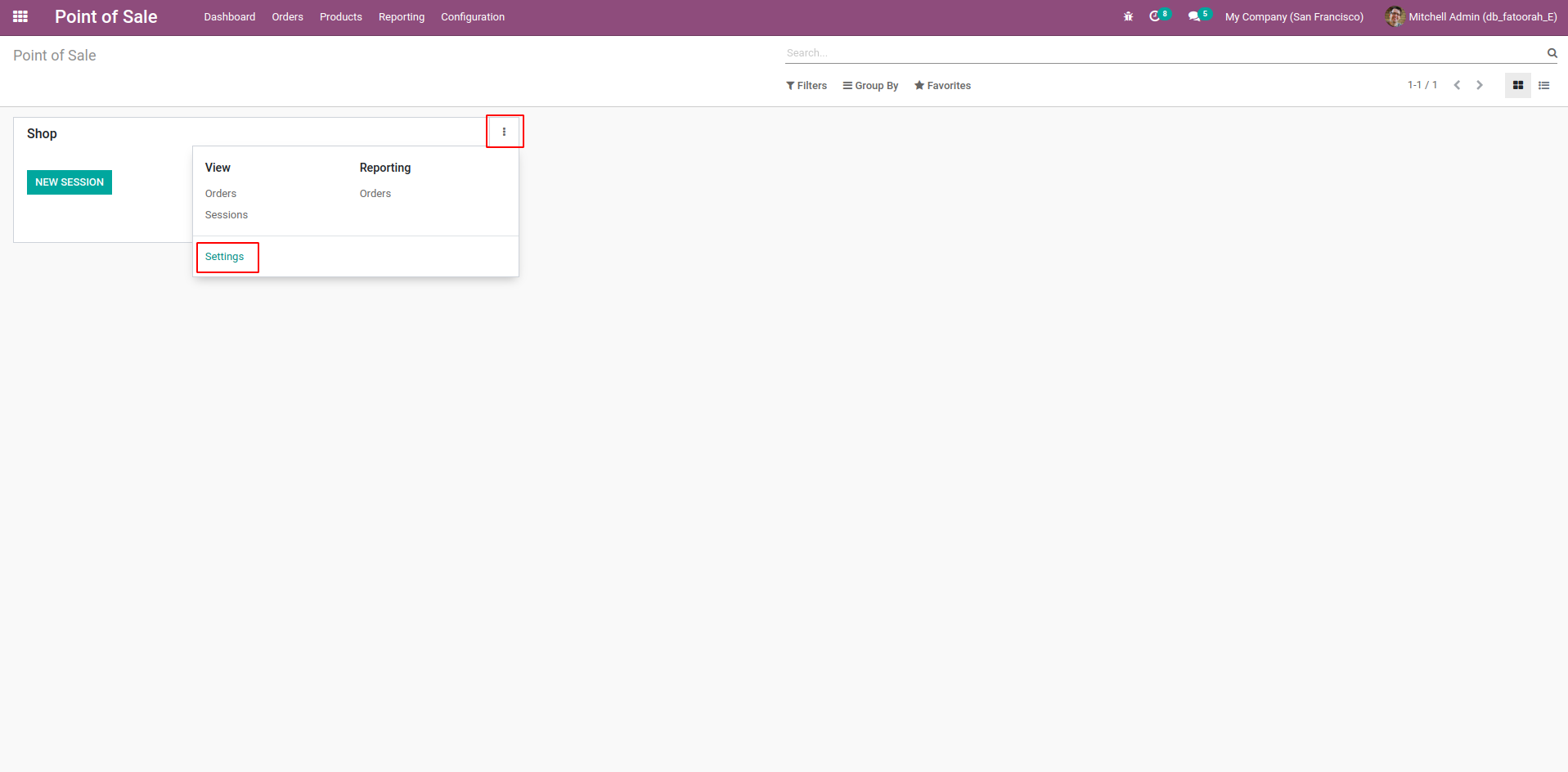Click the Shop card title
This screenshot has height=772, width=1568.
pos(42,134)
